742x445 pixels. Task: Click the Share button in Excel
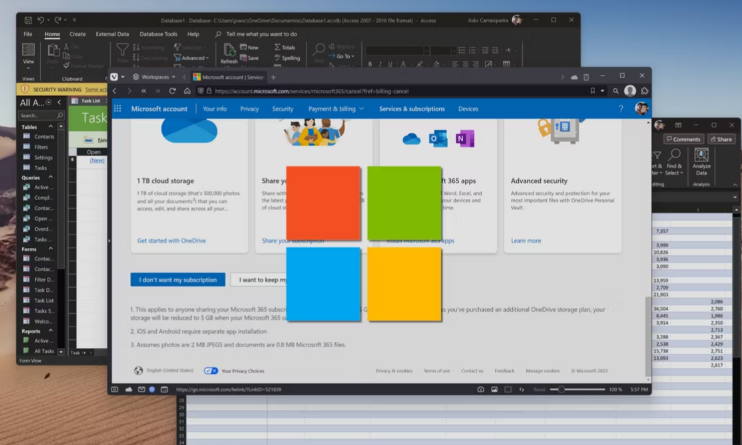tap(720, 139)
